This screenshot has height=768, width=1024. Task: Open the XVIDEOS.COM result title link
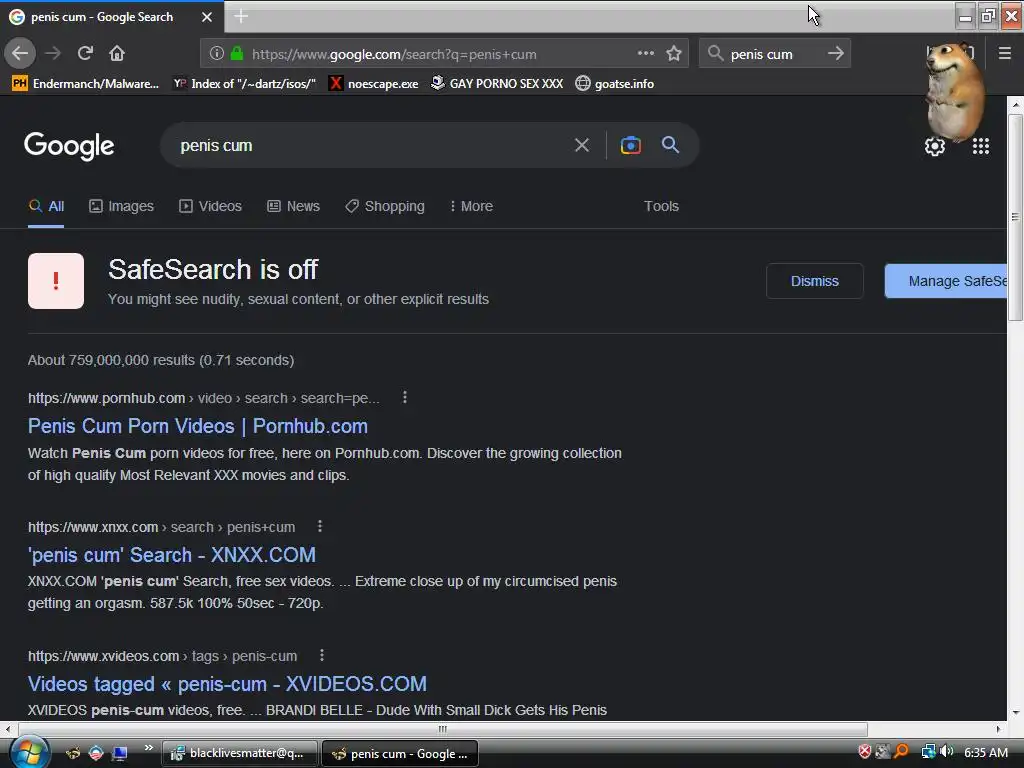point(227,684)
